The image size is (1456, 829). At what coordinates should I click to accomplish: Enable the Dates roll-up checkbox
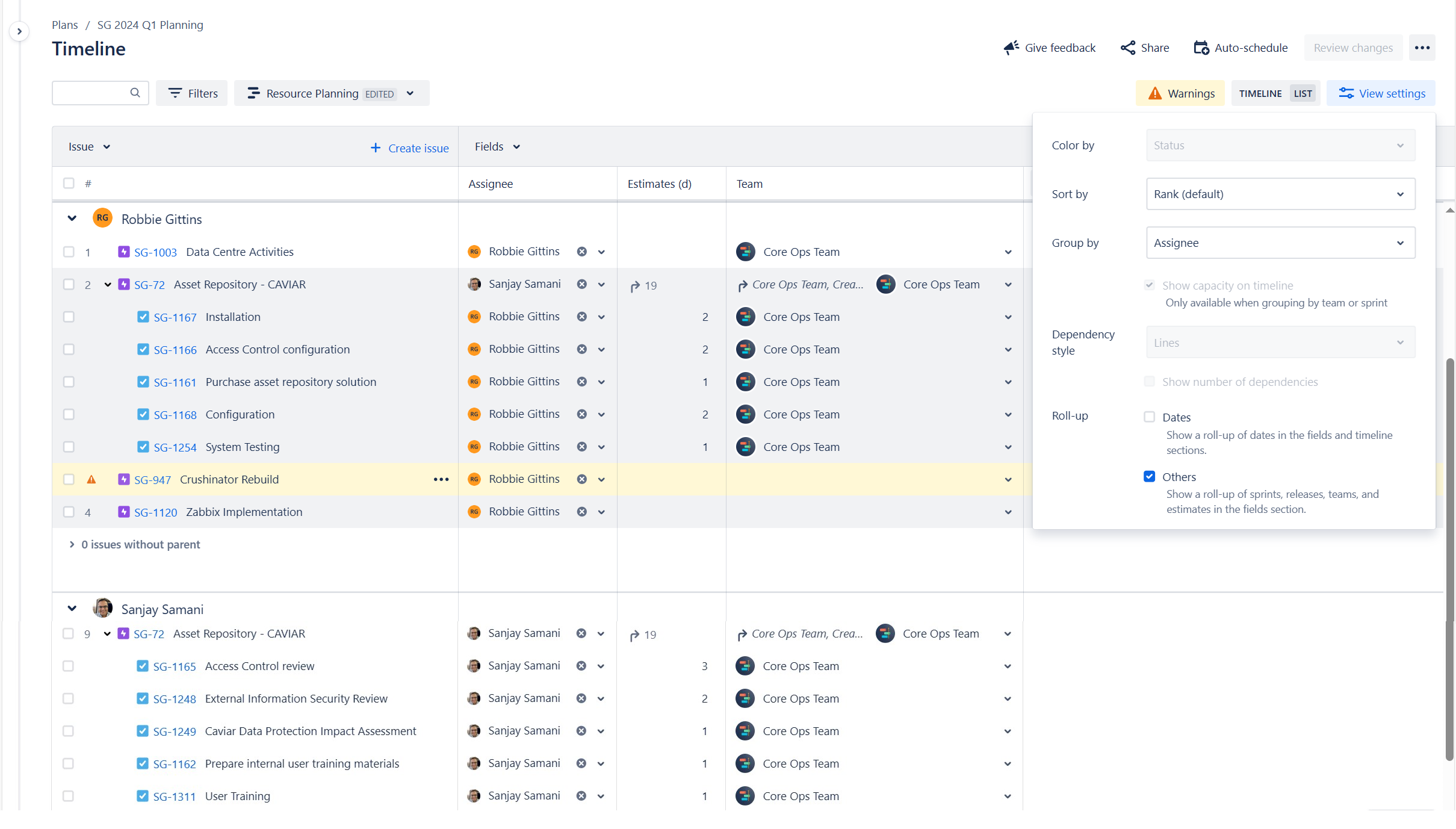pyautogui.click(x=1150, y=417)
